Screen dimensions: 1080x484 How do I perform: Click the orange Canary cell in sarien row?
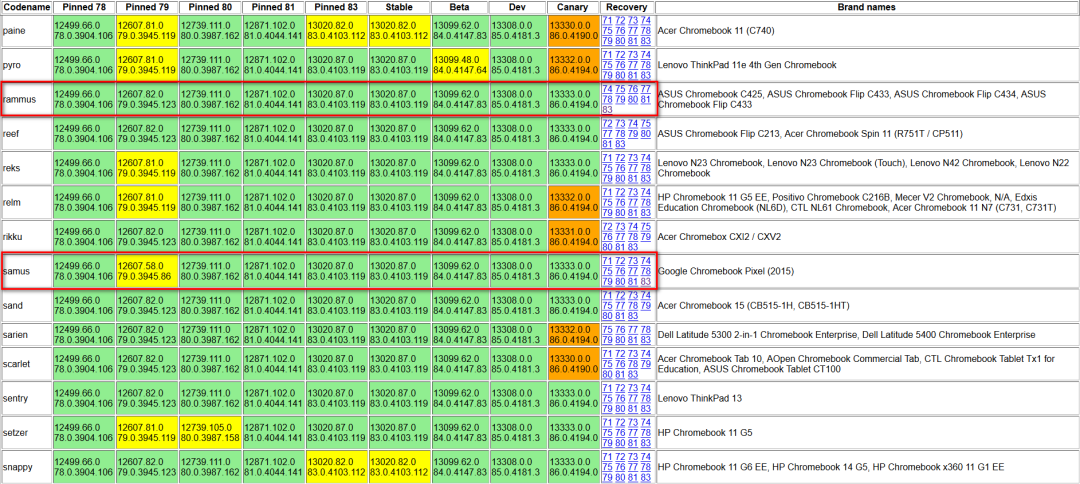point(572,335)
